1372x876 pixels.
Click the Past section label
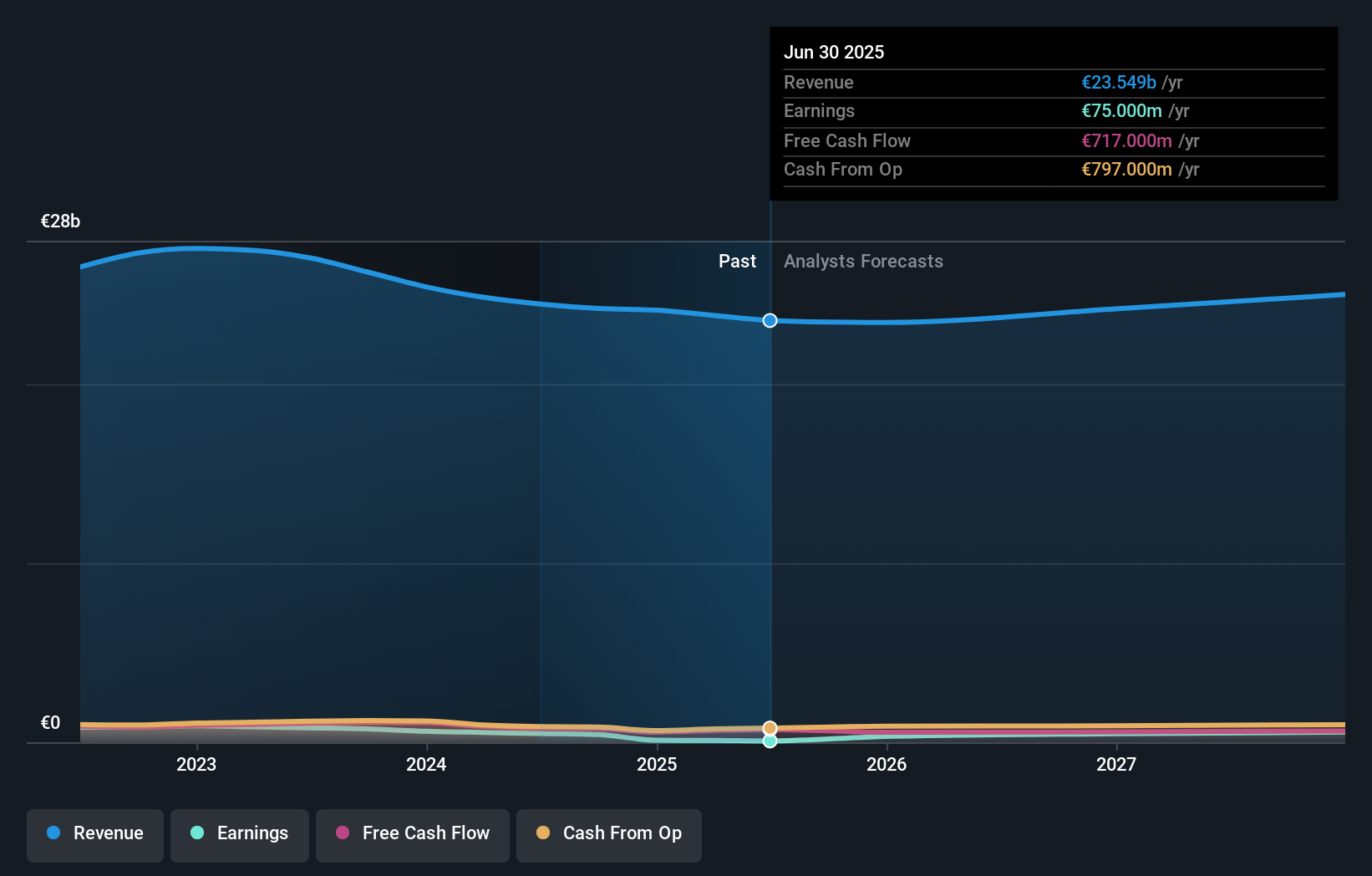737,261
